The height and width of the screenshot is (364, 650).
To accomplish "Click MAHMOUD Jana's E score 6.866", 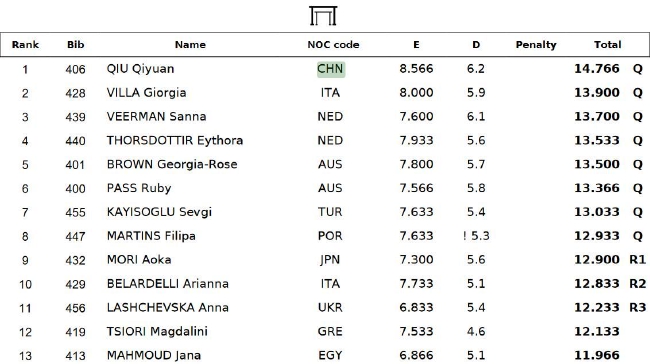I will click(416, 356).
